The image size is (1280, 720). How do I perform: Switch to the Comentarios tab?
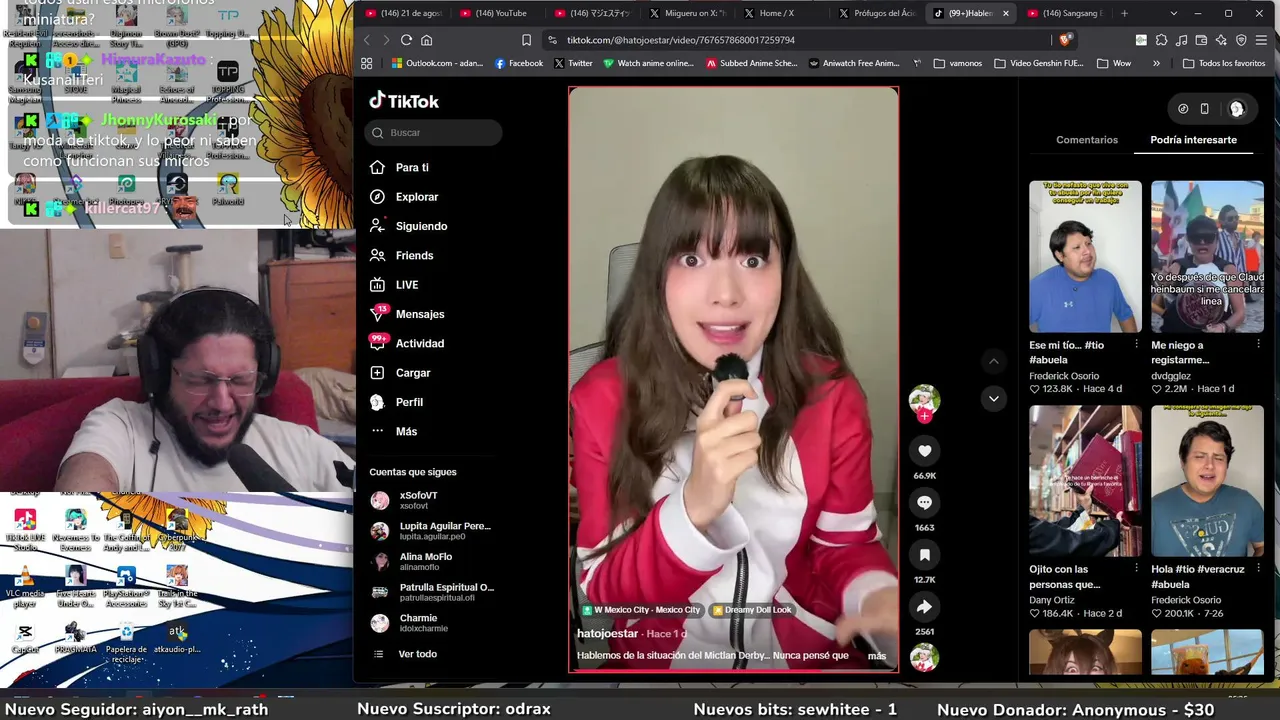[x=1087, y=140]
